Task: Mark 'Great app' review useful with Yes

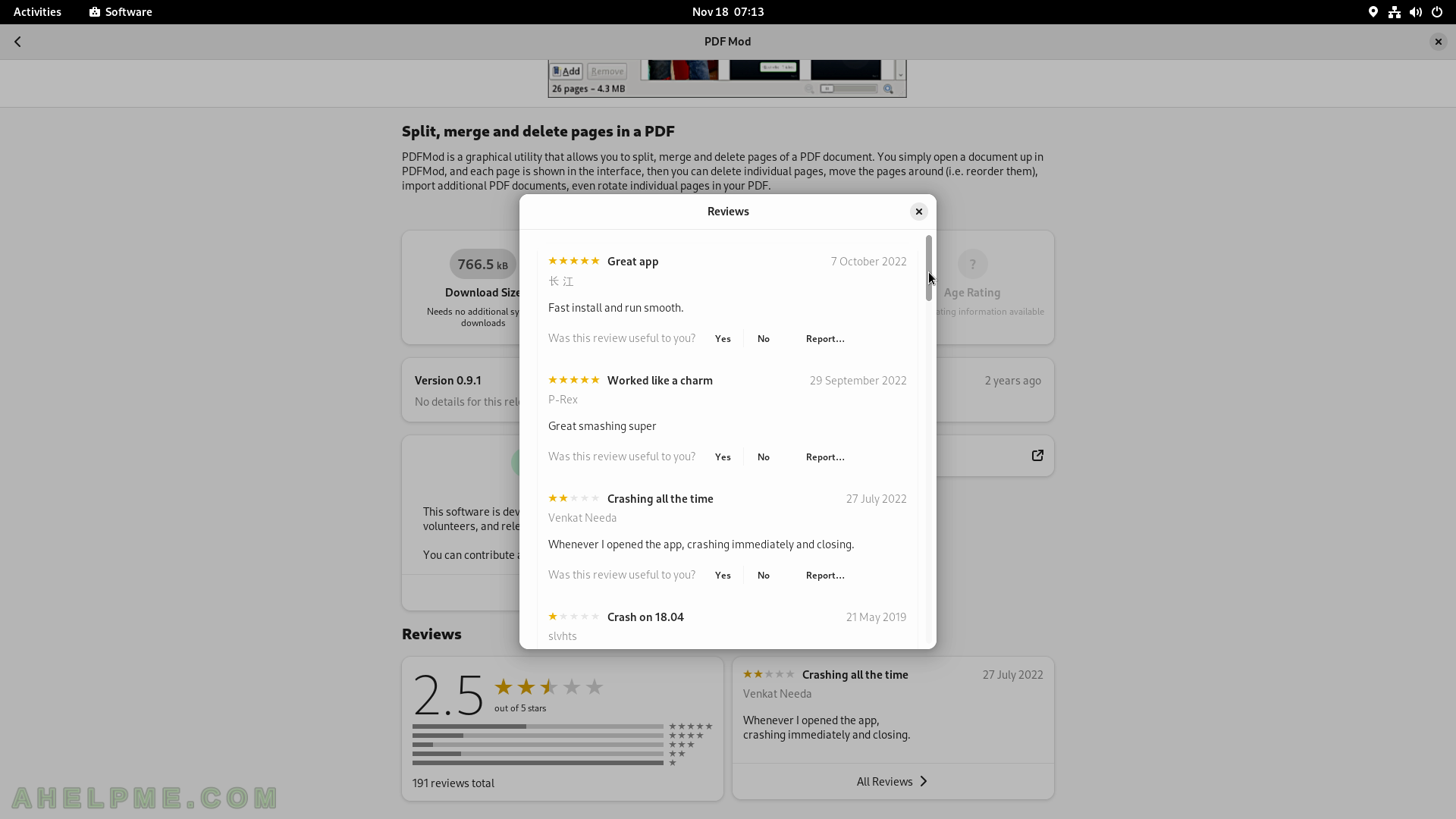Action: pos(723,339)
